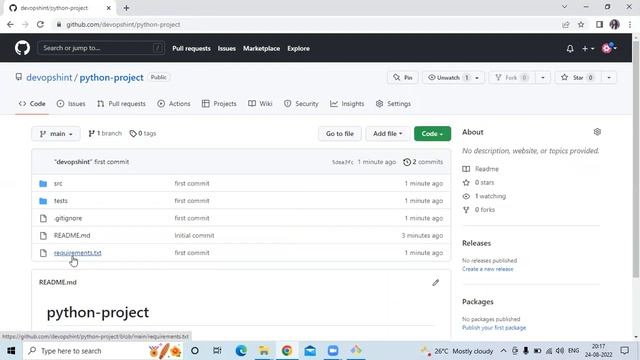Open Task View in taskbar
The height and width of the screenshot is (360, 640).
[217, 351]
